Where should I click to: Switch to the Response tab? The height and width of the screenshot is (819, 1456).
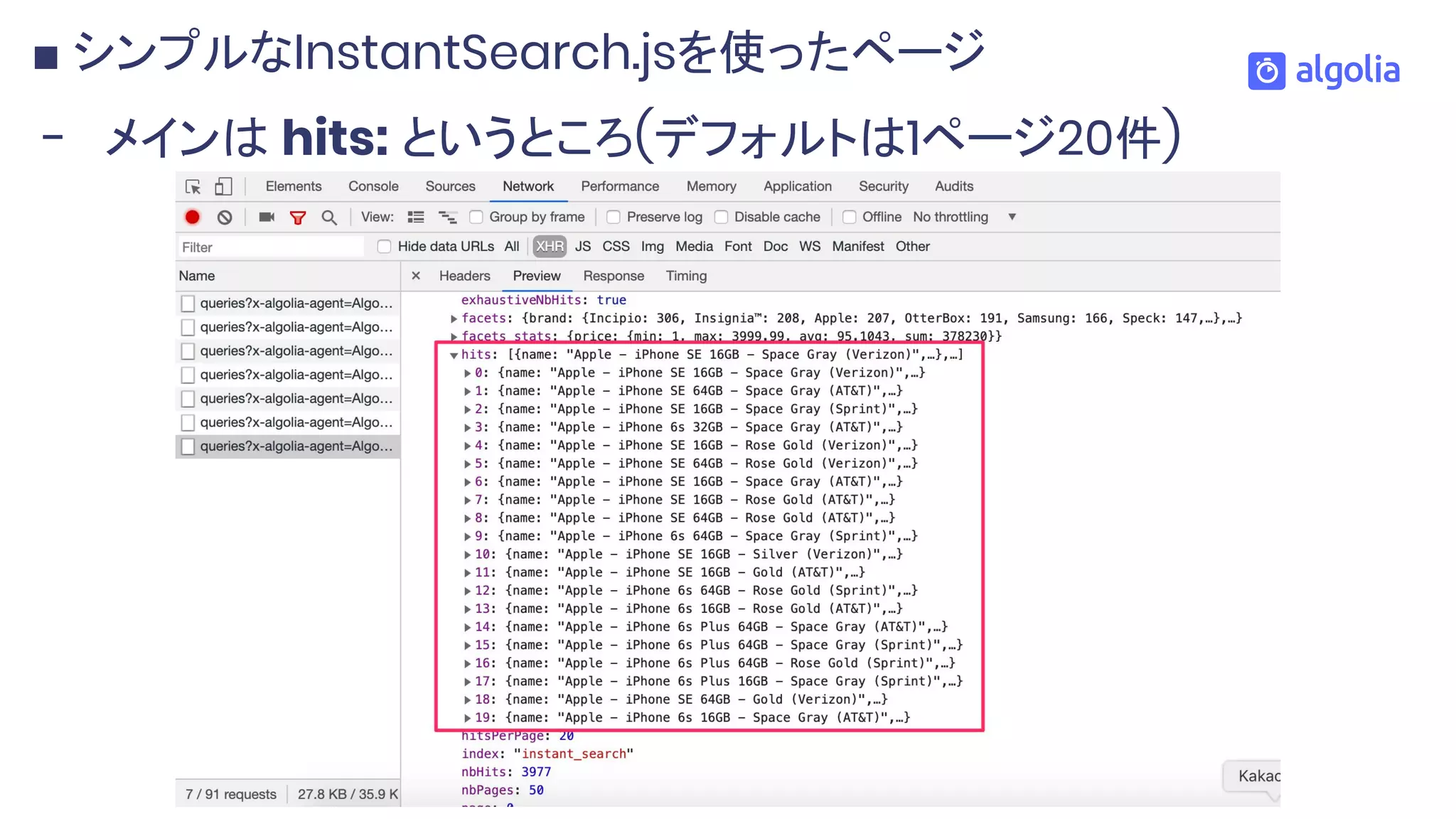tap(614, 276)
